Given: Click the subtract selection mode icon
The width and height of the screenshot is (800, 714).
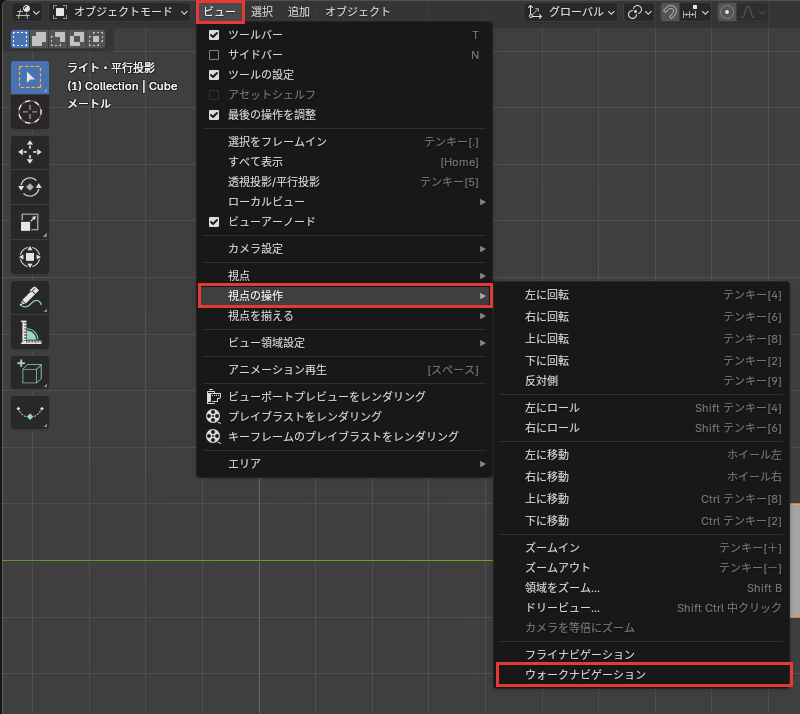Looking at the screenshot, I should (58, 39).
